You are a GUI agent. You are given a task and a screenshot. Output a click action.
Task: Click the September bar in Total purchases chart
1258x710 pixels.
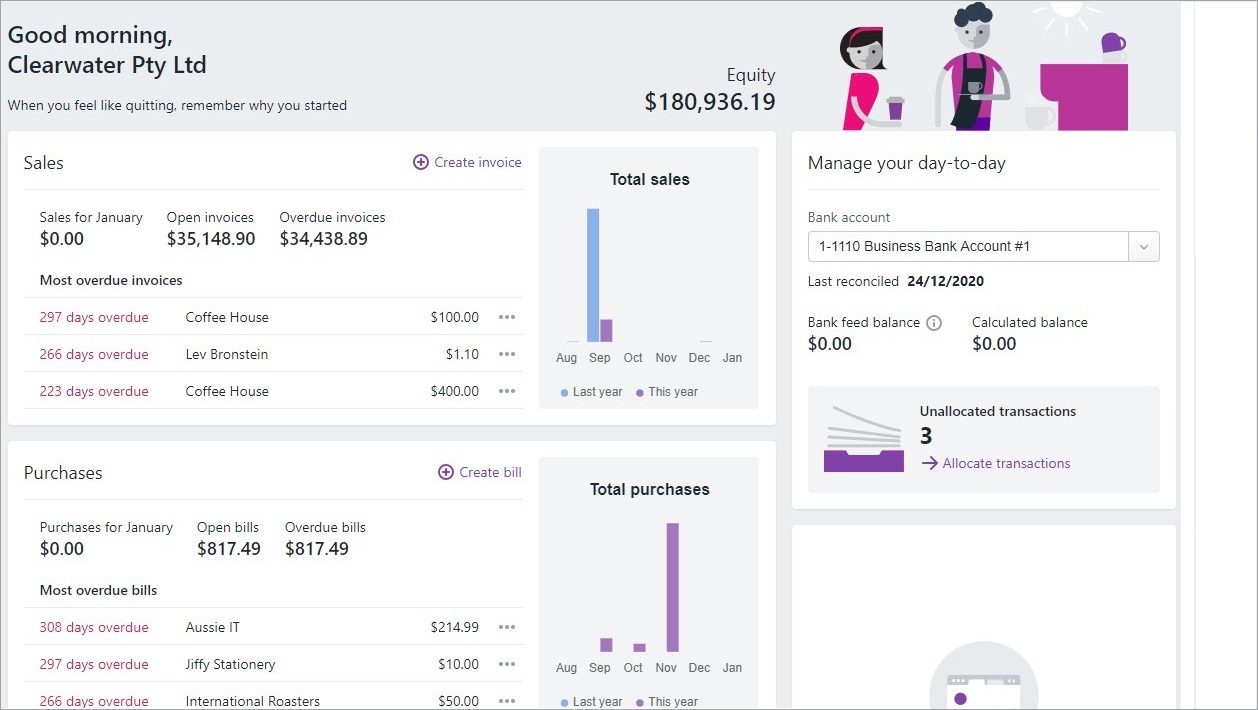pyautogui.click(x=606, y=645)
